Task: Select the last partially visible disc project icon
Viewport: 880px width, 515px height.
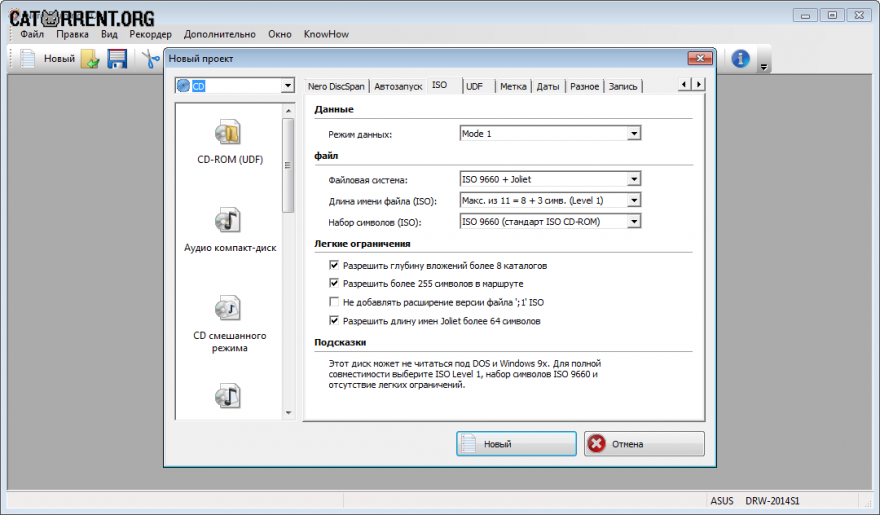Action: click(x=228, y=397)
